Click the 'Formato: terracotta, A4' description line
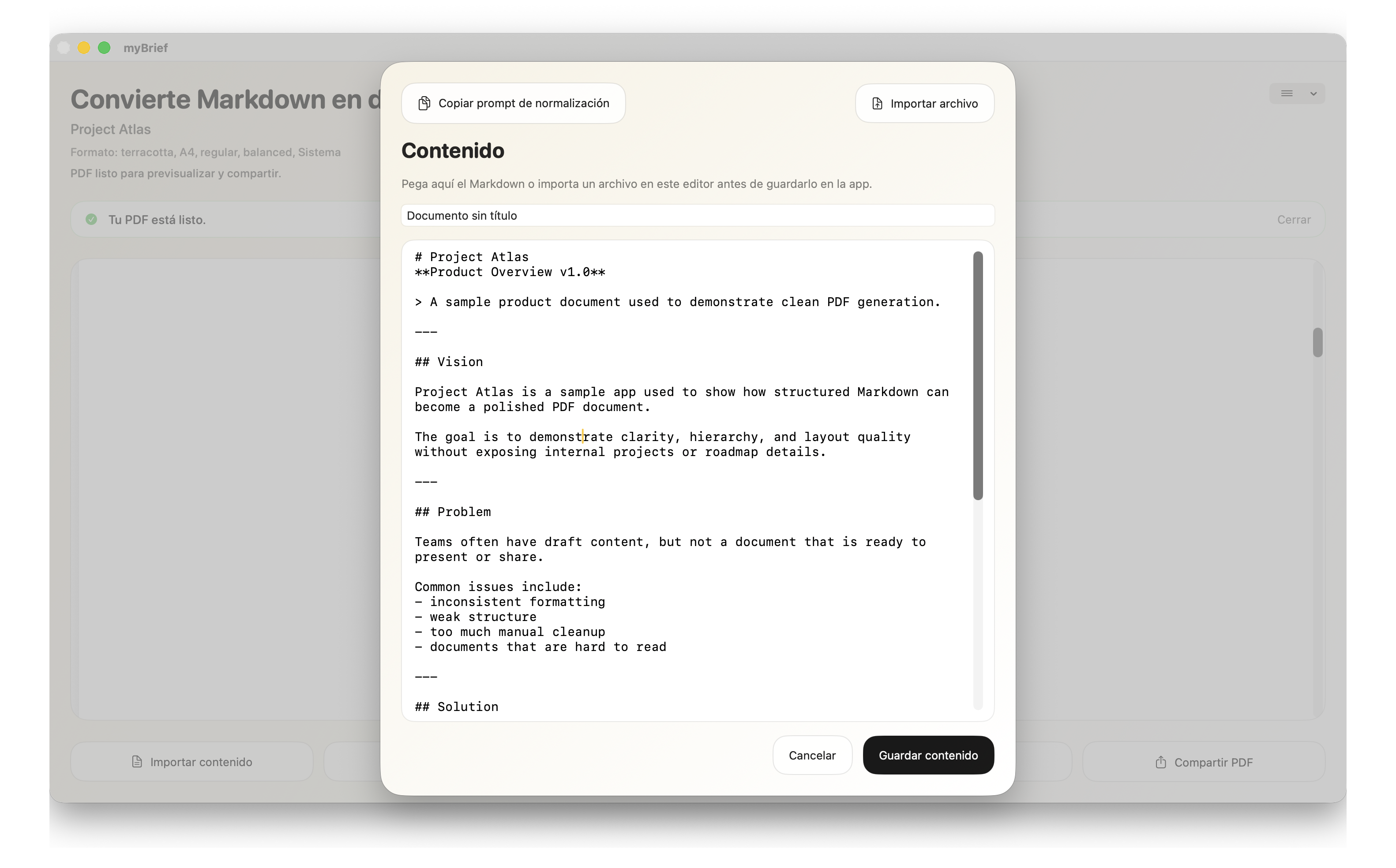Viewport: 1396px width, 868px height. tap(206, 152)
